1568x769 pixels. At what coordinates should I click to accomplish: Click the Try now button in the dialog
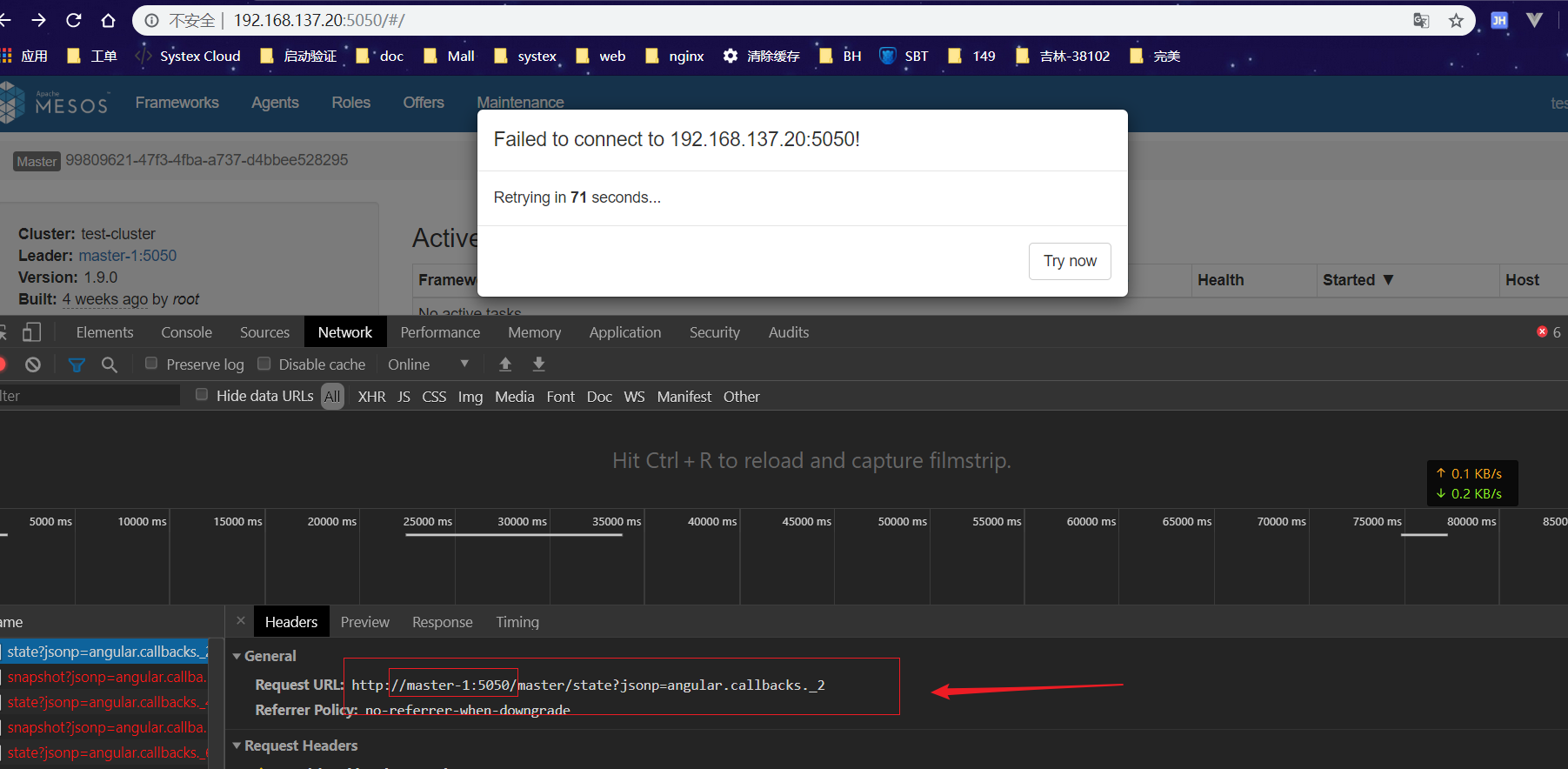click(1070, 261)
